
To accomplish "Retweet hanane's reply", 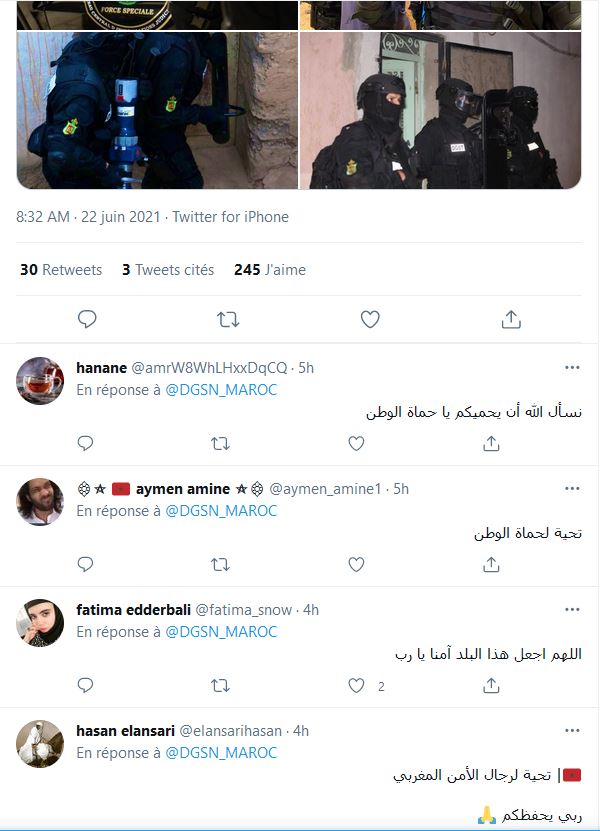I will [x=220, y=443].
